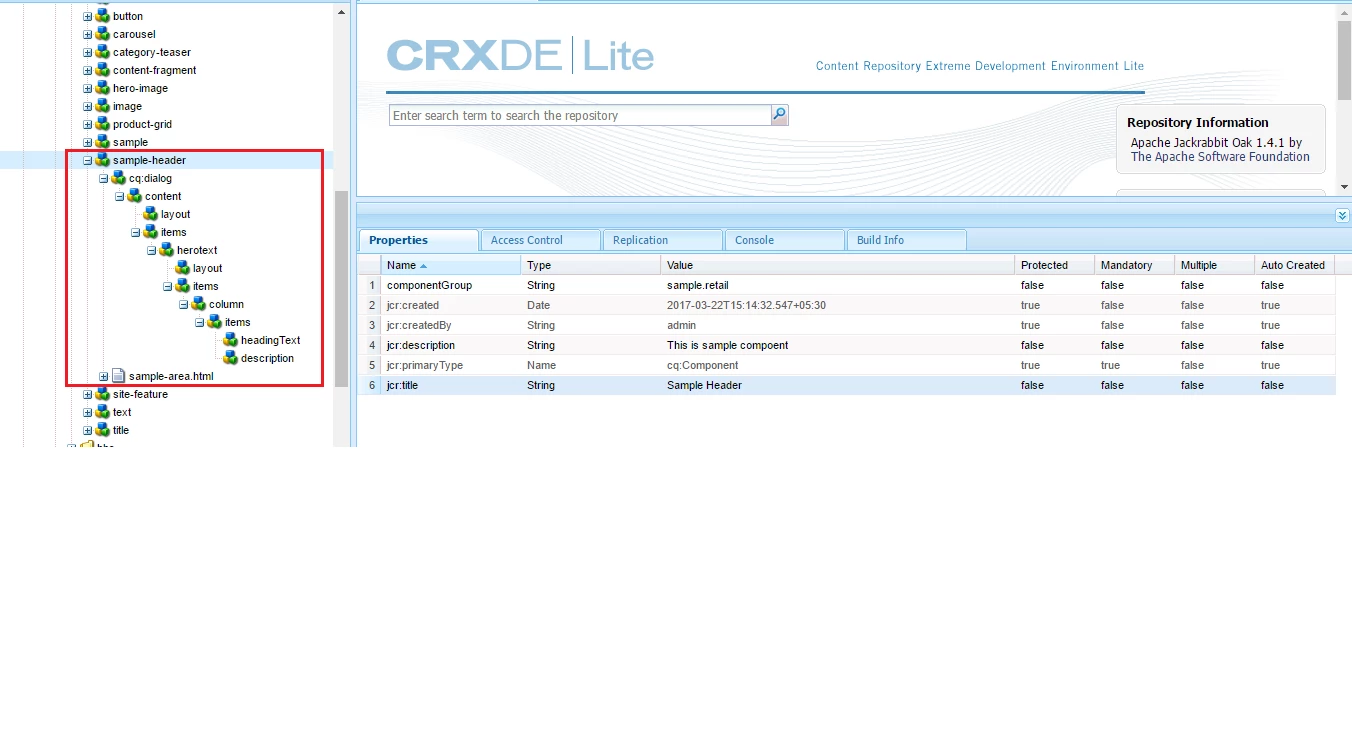Click the Mandatory column header
This screenshot has width=1352, height=734.
click(1134, 265)
